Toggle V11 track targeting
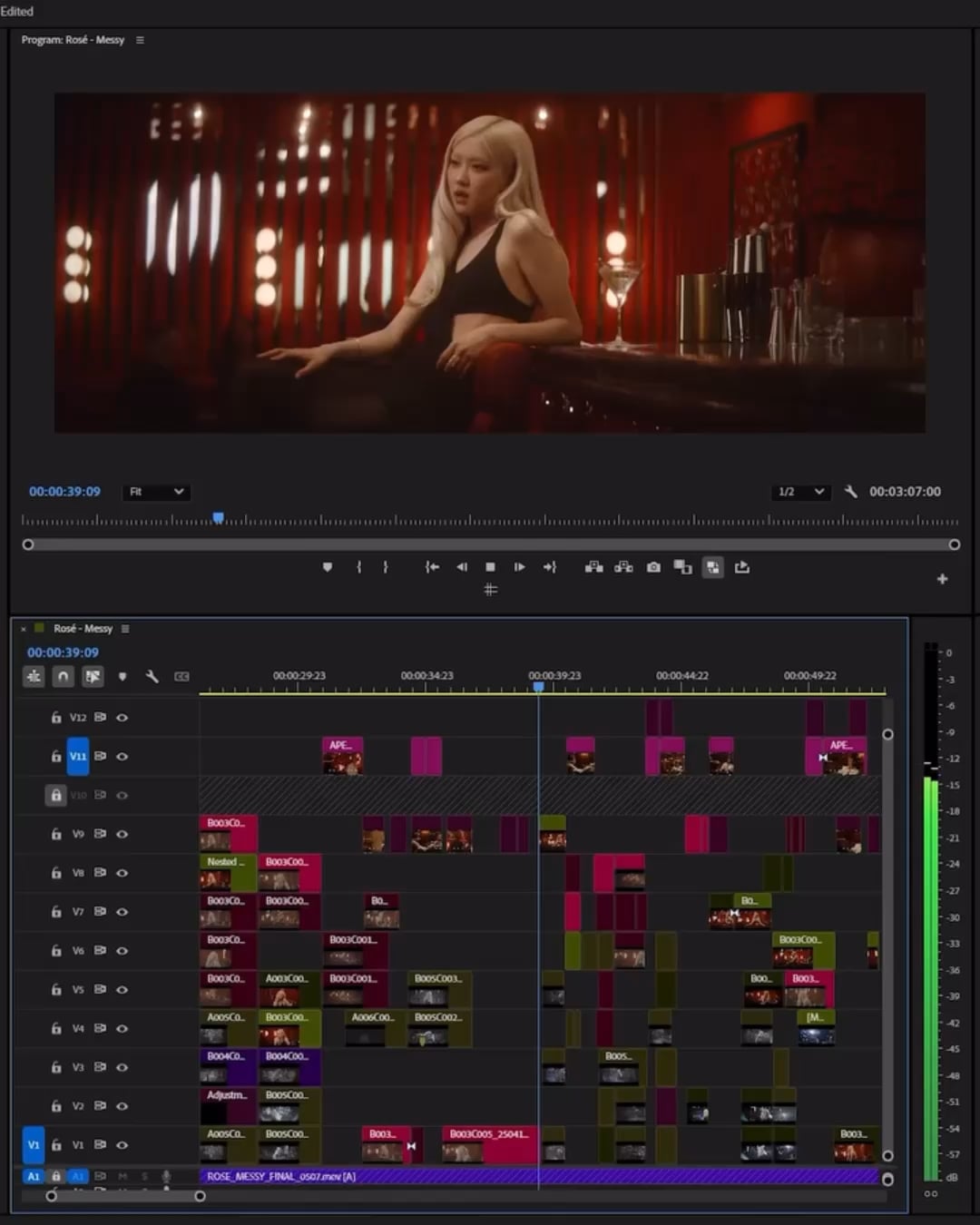This screenshot has width=980, height=1225. point(78,756)
